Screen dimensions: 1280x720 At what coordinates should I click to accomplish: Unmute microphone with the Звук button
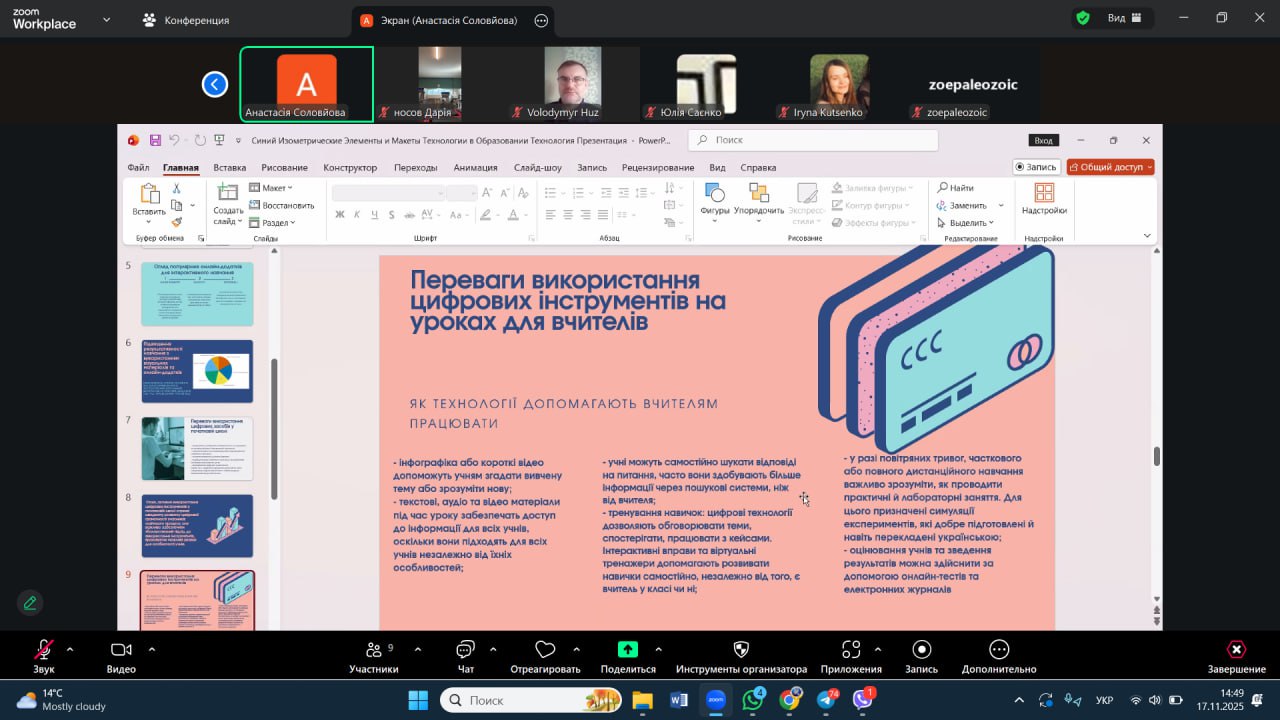click(44, 651)
